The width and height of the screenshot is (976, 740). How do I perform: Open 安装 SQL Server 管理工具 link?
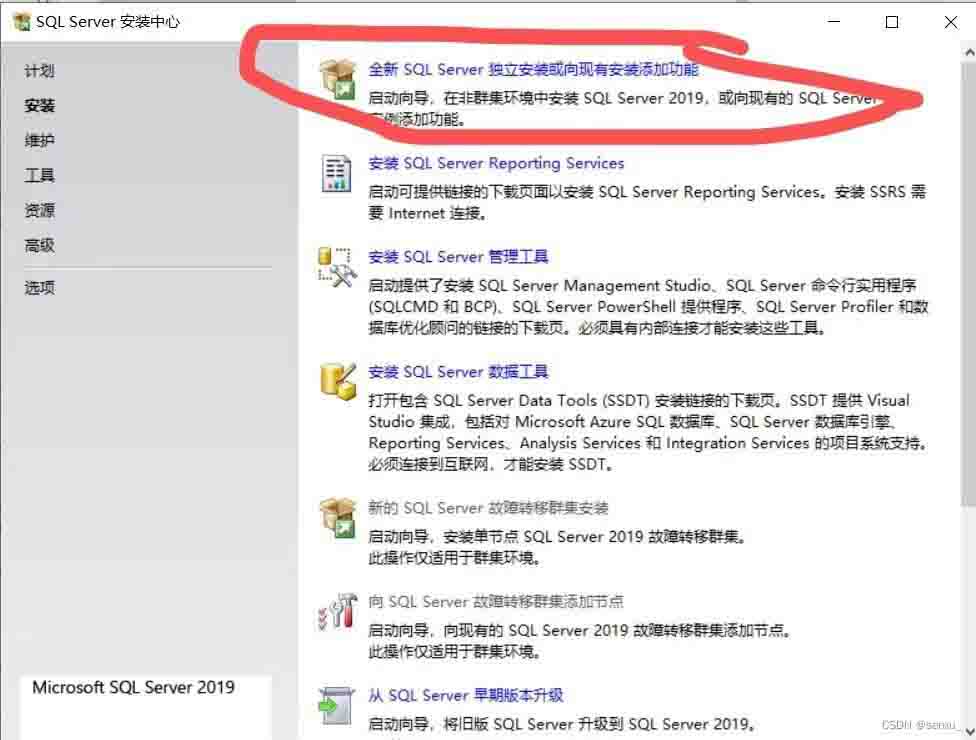[458, 256]
